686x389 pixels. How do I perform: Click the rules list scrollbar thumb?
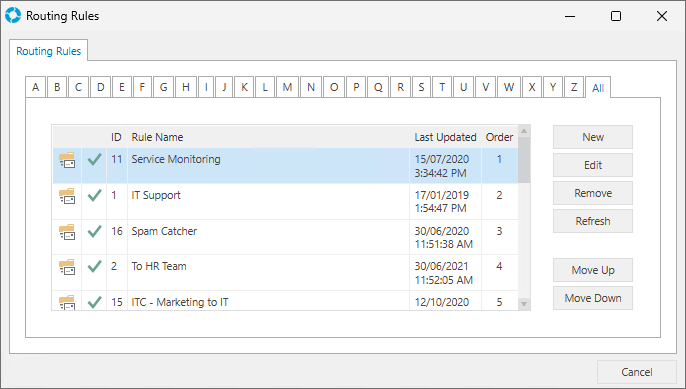pos(524,160)
